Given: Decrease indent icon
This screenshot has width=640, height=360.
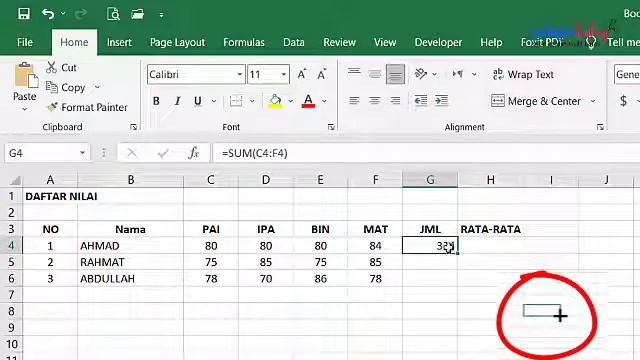Looking at the screenshot, I should pos(420,100).
